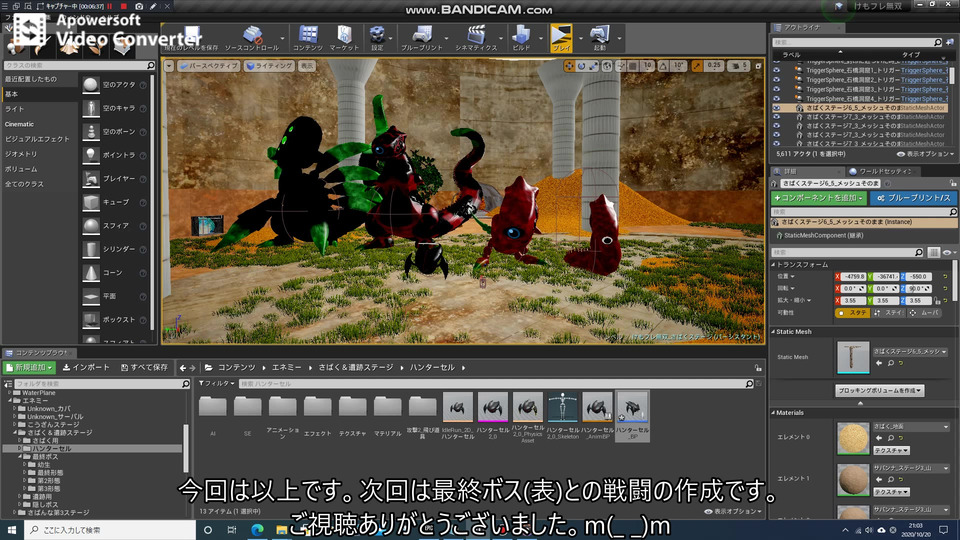
Task: Open the Perspective (パースペクティブ) view dropdown
Action: pos(208,66)
